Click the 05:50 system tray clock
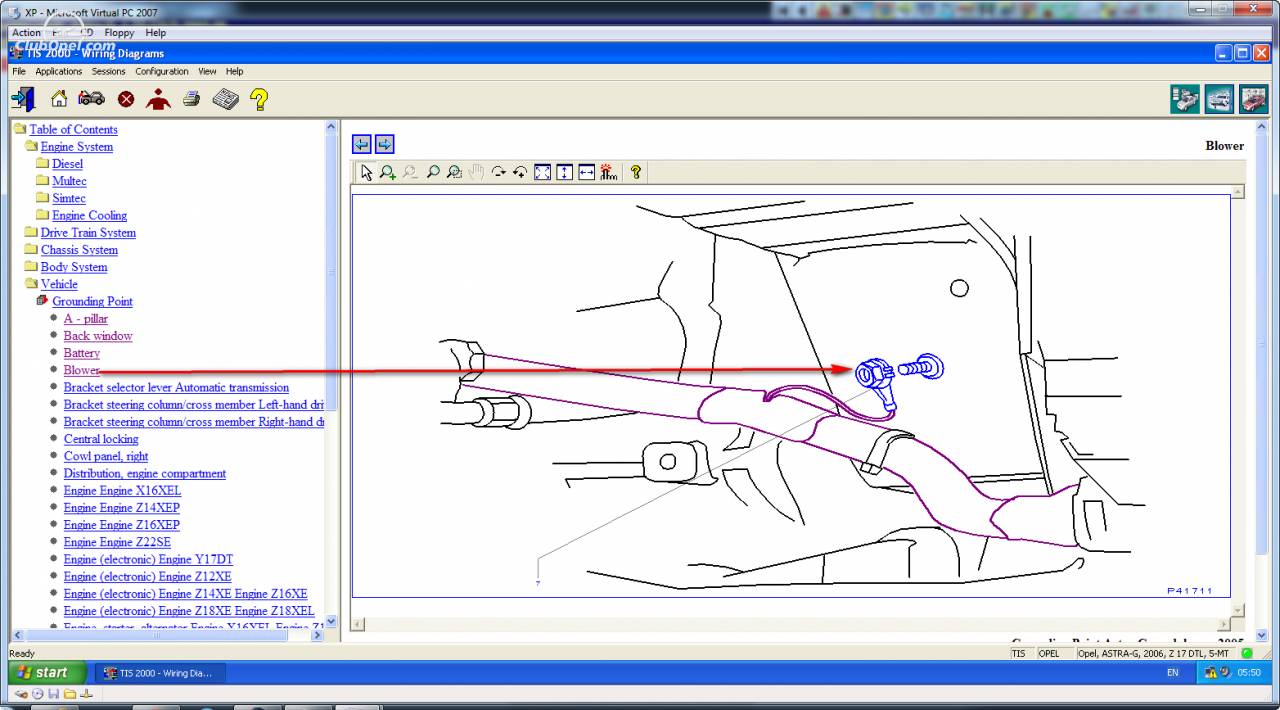 click(1249, 673)
